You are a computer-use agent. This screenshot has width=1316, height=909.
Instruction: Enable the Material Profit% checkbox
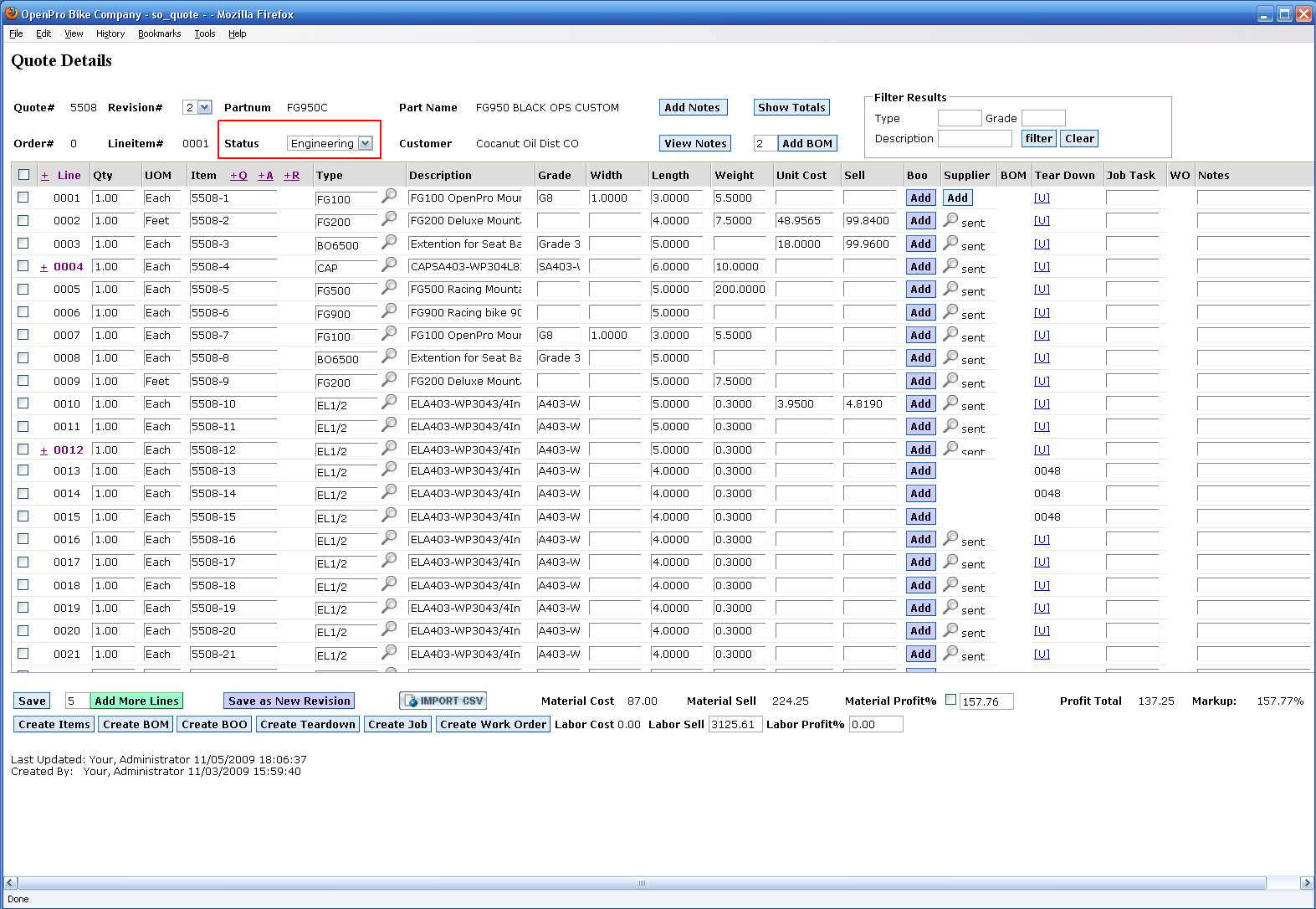[x=950, y=700]
